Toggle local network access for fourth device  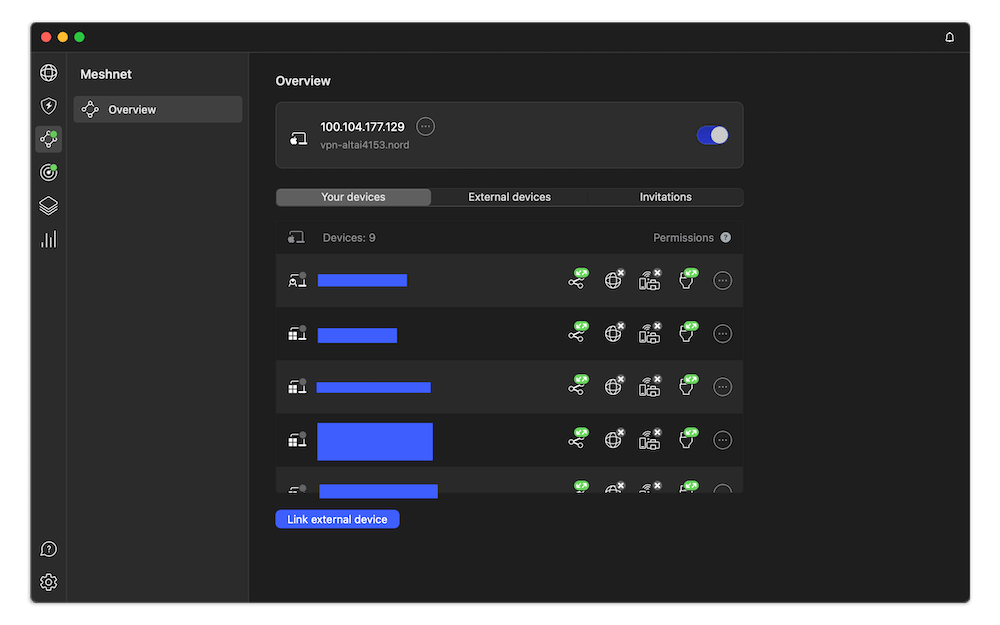tap(651, 439)
